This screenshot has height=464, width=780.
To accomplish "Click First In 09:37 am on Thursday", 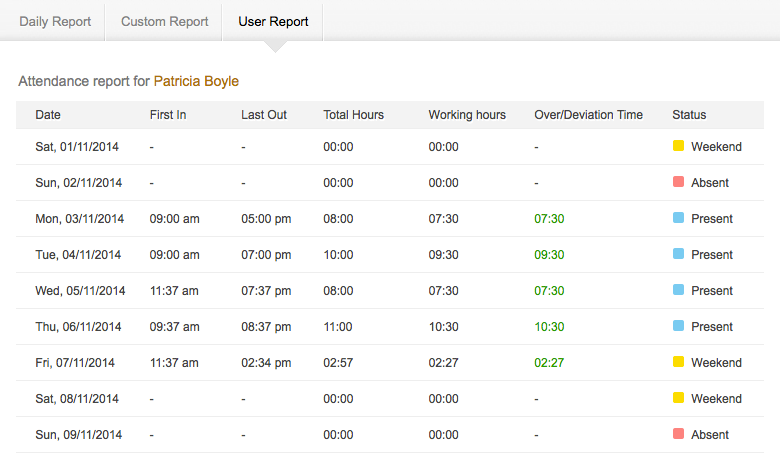I will pos(175,327).
